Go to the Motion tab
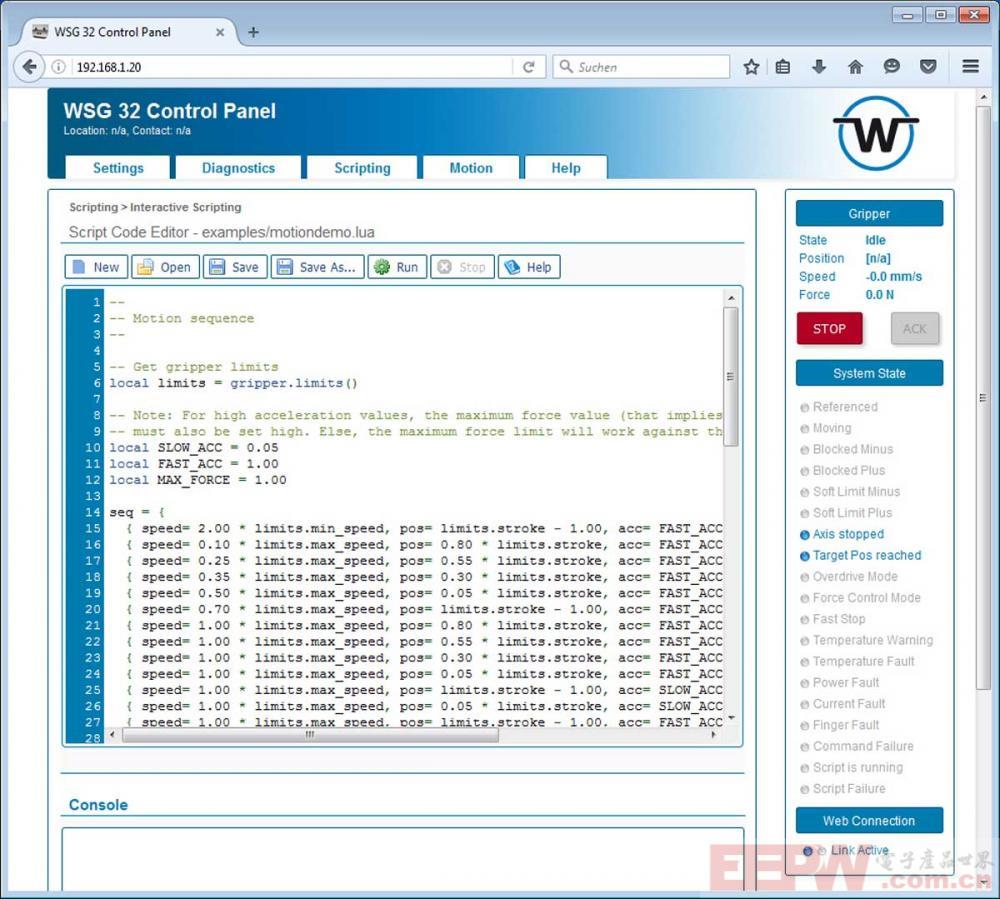This screenshot has width=1000, height=899. 471,168
